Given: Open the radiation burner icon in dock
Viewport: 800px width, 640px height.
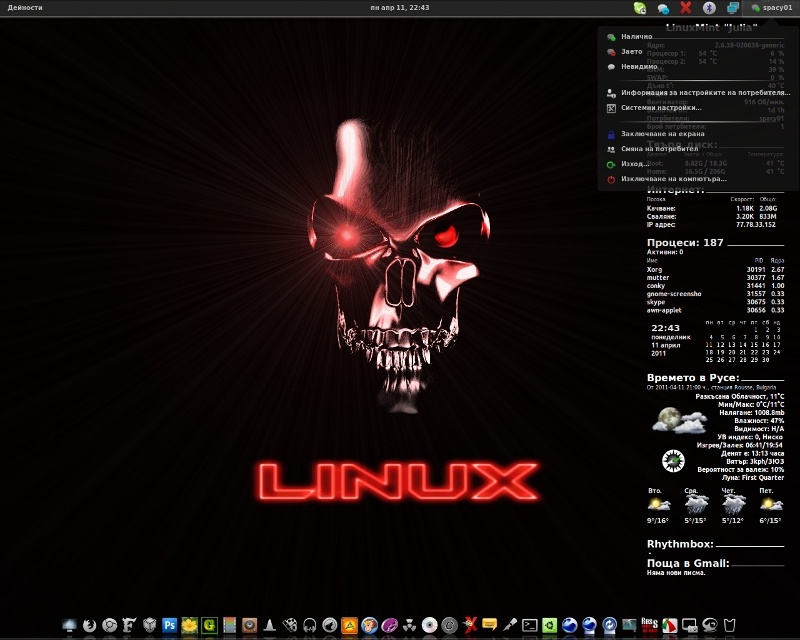Looking at the screenshot, I should [x=410, y=625].
